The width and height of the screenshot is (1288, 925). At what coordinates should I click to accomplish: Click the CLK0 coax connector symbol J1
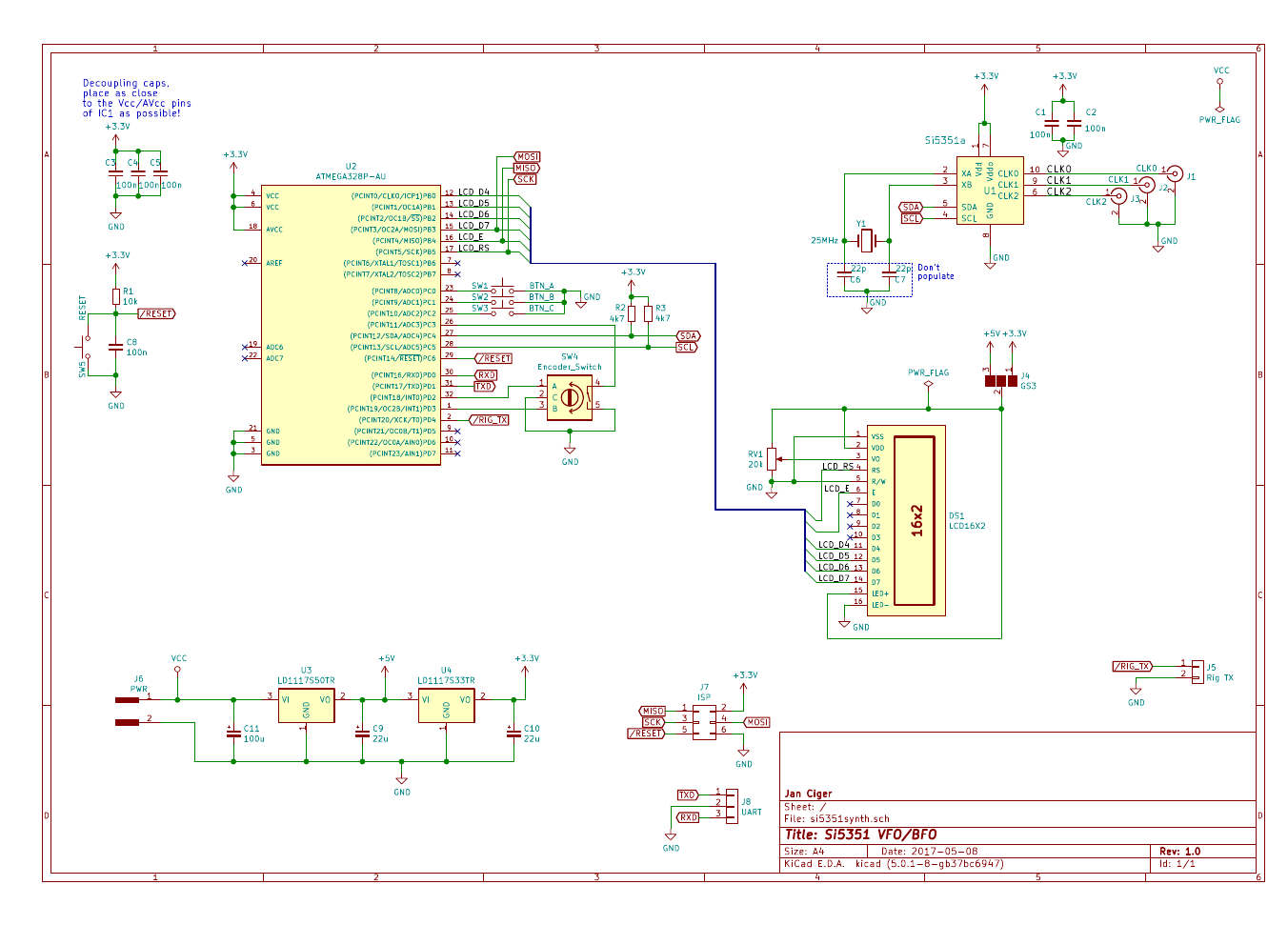(1176, 175)
